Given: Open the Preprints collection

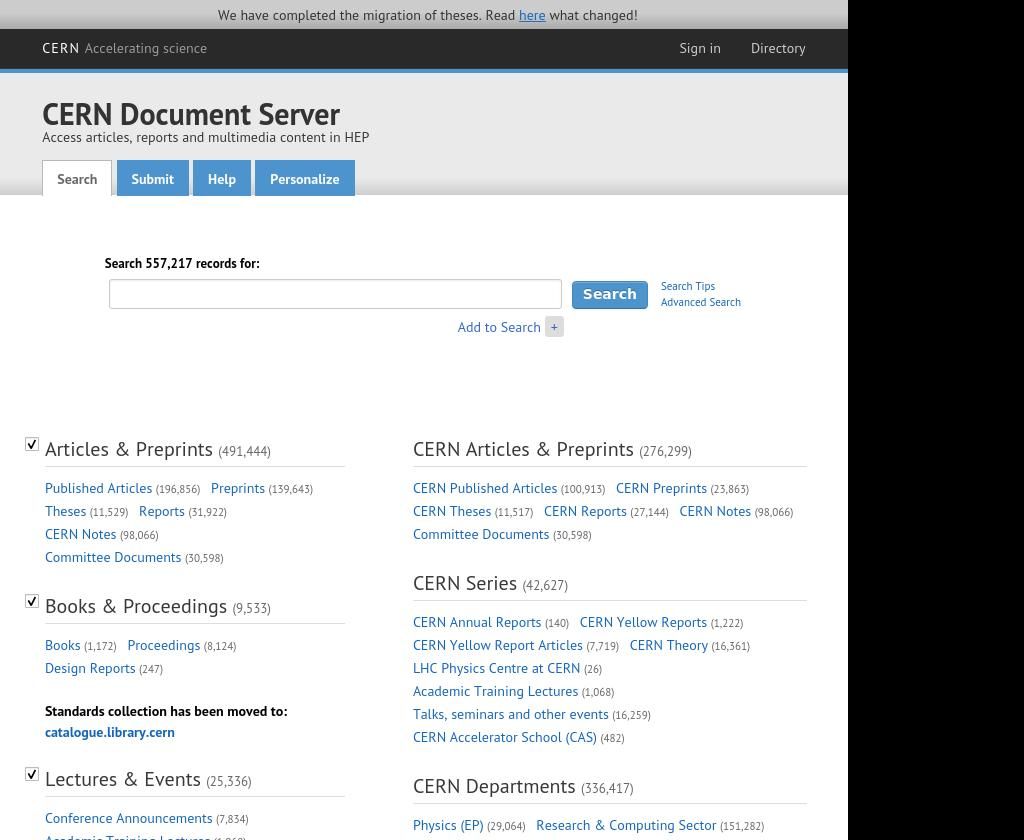Looking at the screenshot, I should coord(238,489).
